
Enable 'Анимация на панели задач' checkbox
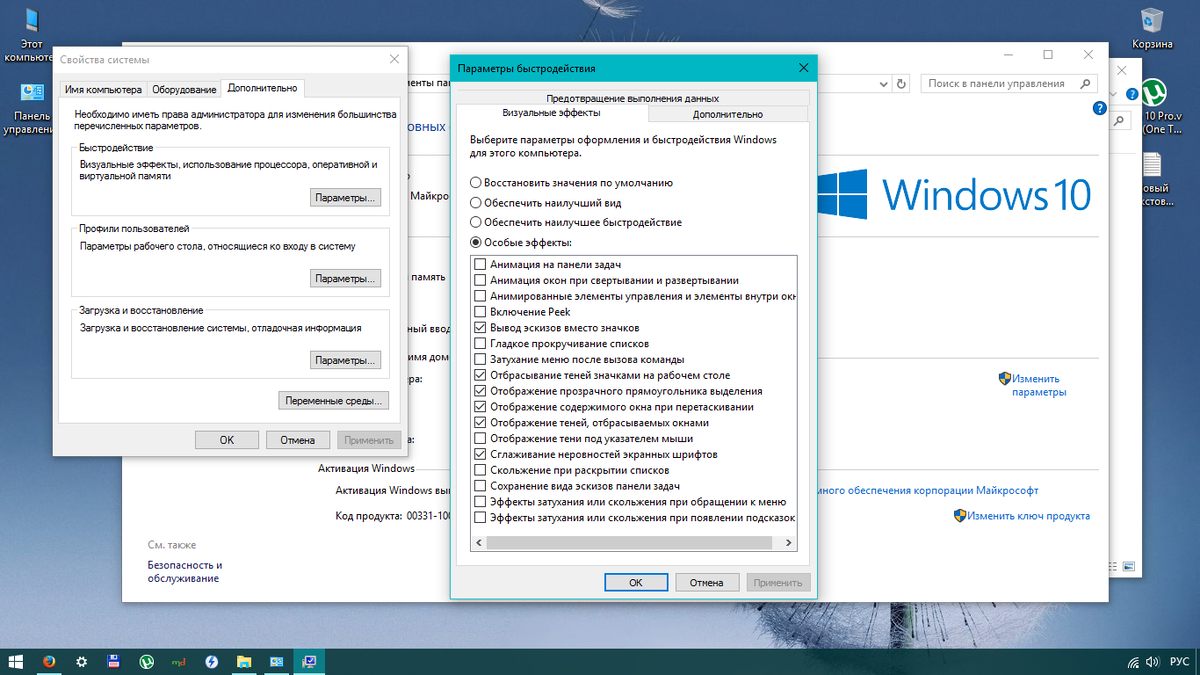[480, 265]
